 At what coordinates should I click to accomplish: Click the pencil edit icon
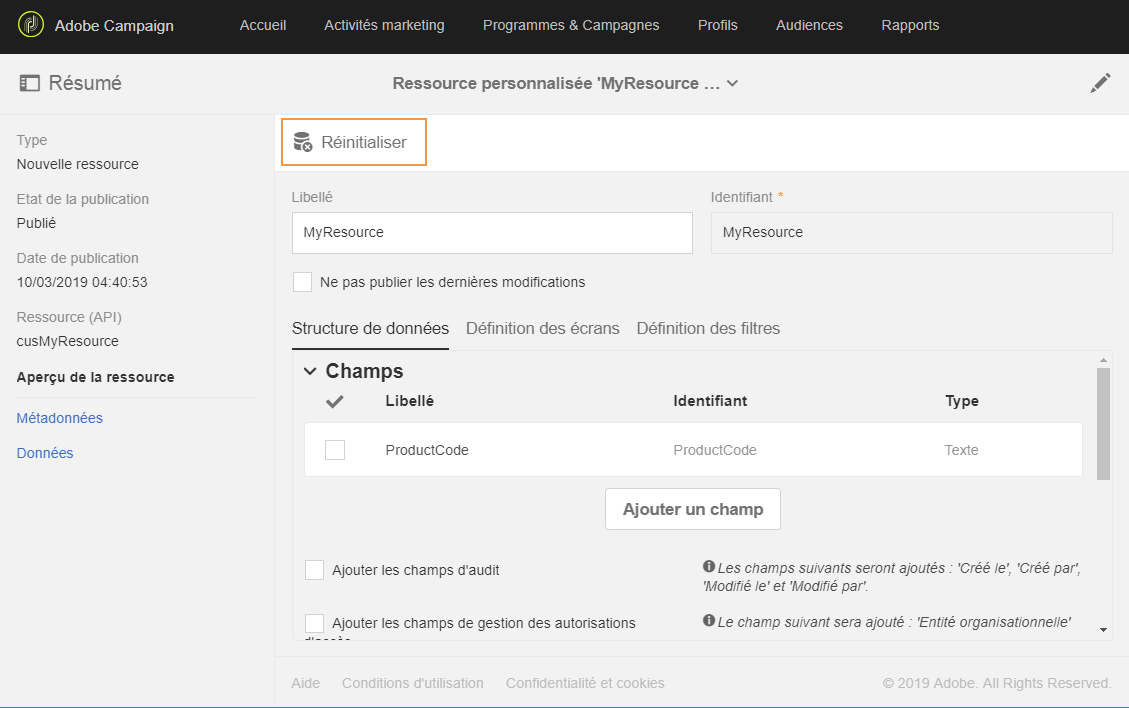[x=1100, y=84]
